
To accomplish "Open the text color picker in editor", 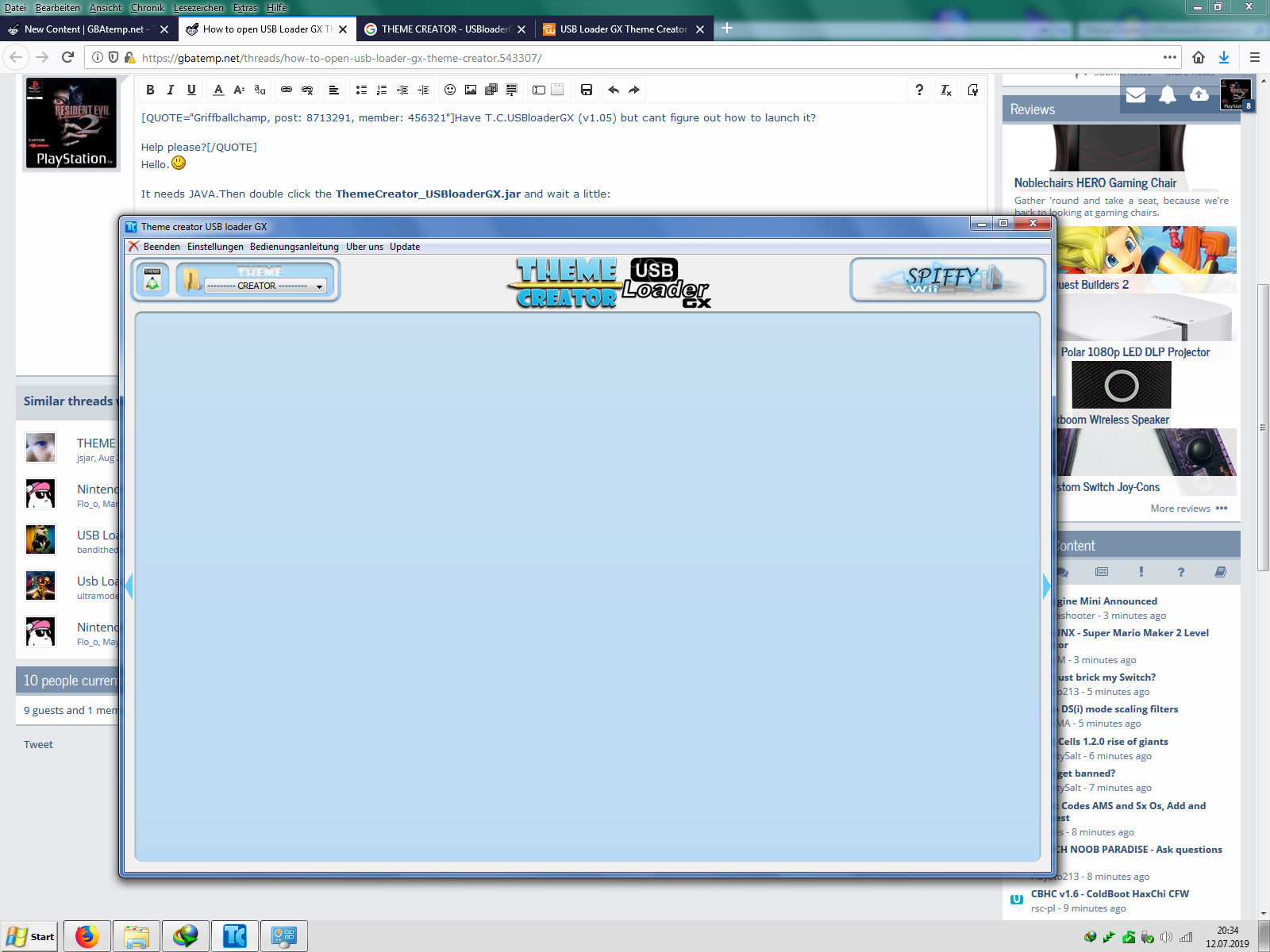I will [x=218, y=90].
